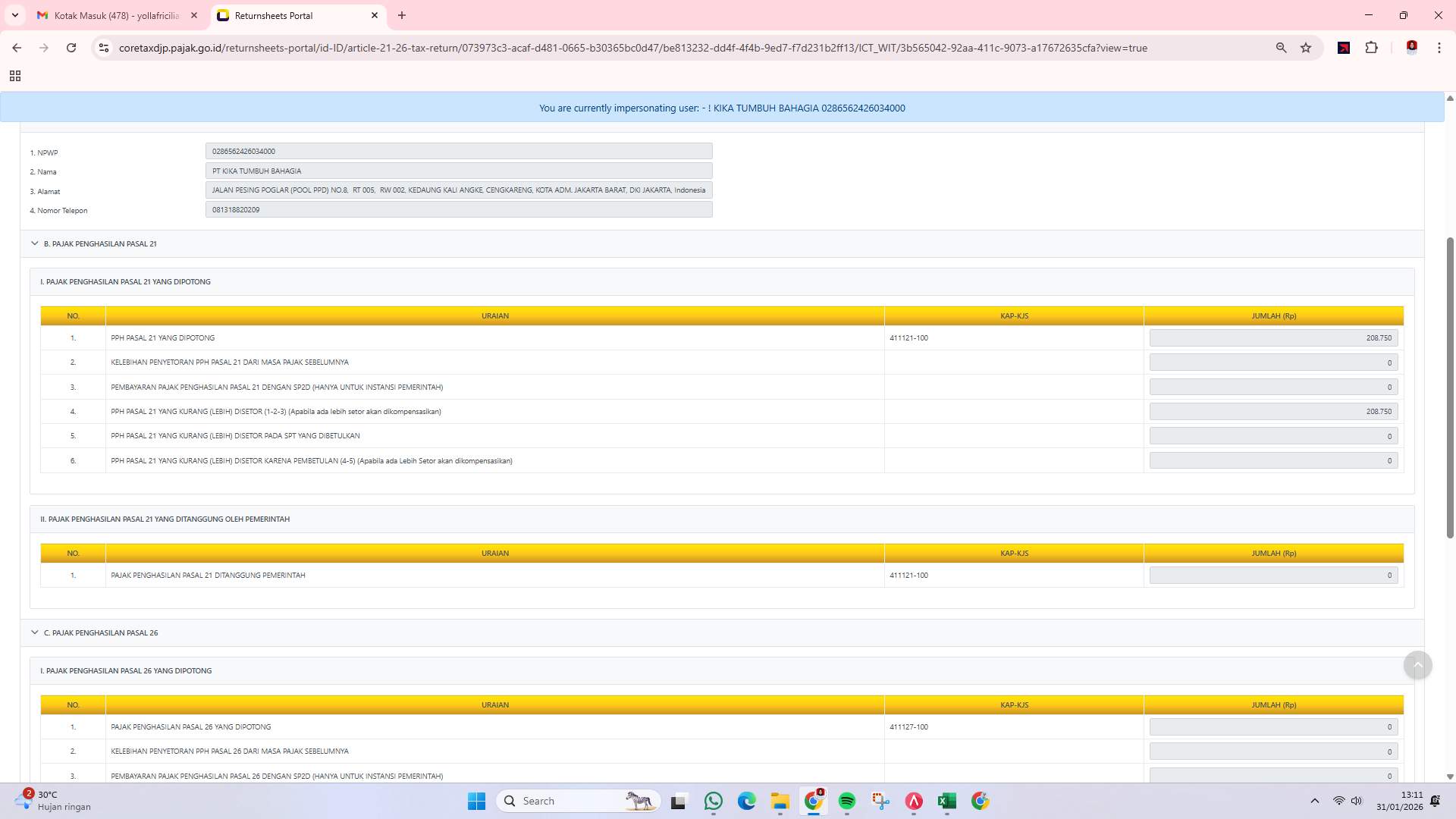This screenshot has height=819, width=1456.
Task: Open site information next to the URL
Action: pyautogui.click(x=103, y=48)
